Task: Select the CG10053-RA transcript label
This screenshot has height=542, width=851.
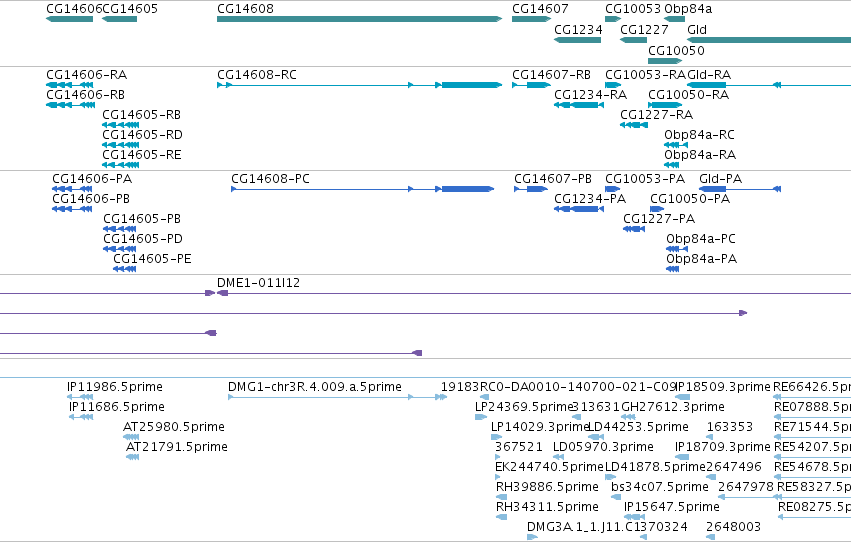Action: pos(646,75)
